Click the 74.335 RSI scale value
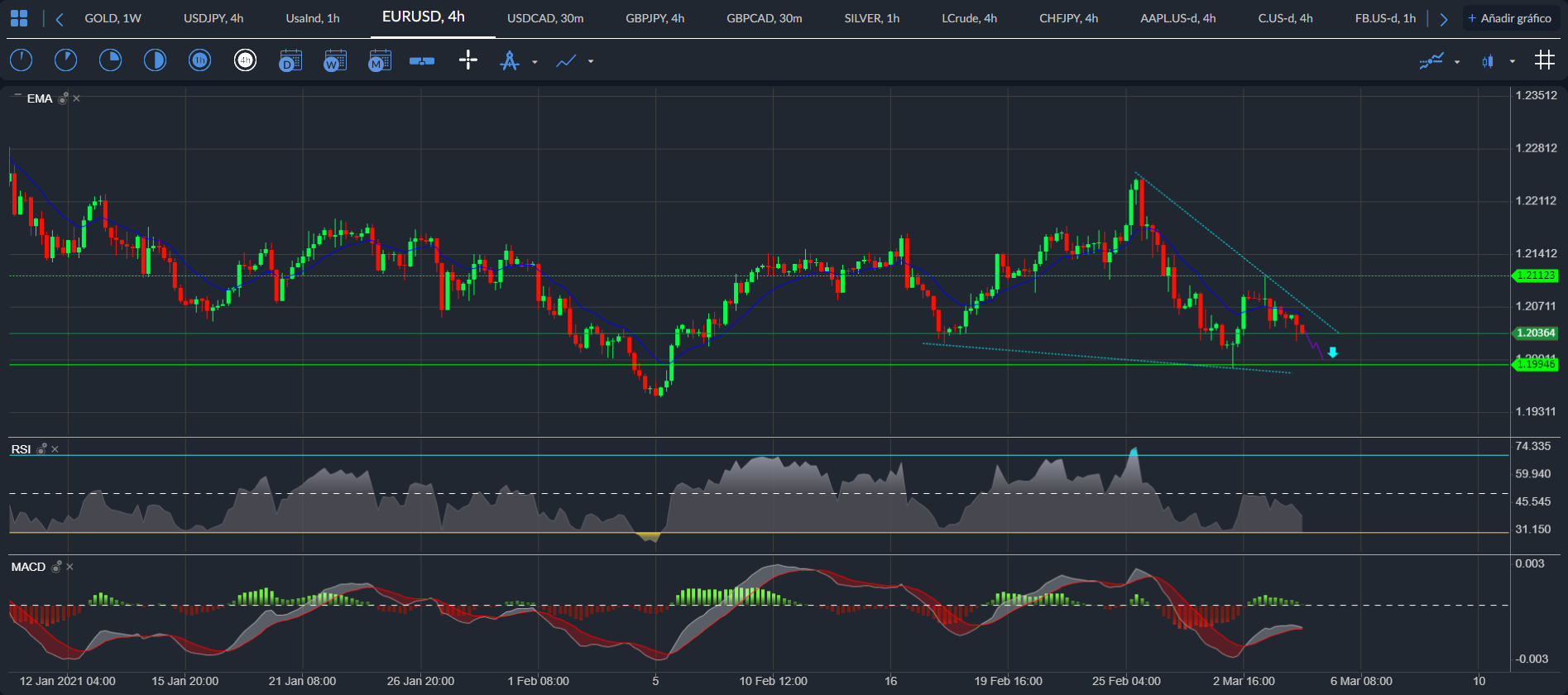Viewport: 1568px width, 695px height. (1533, 446)
